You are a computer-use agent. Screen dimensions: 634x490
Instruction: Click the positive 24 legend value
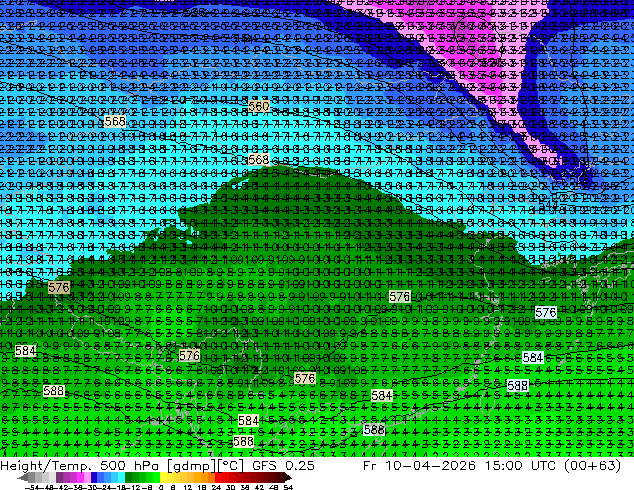(x=216, y=488)
